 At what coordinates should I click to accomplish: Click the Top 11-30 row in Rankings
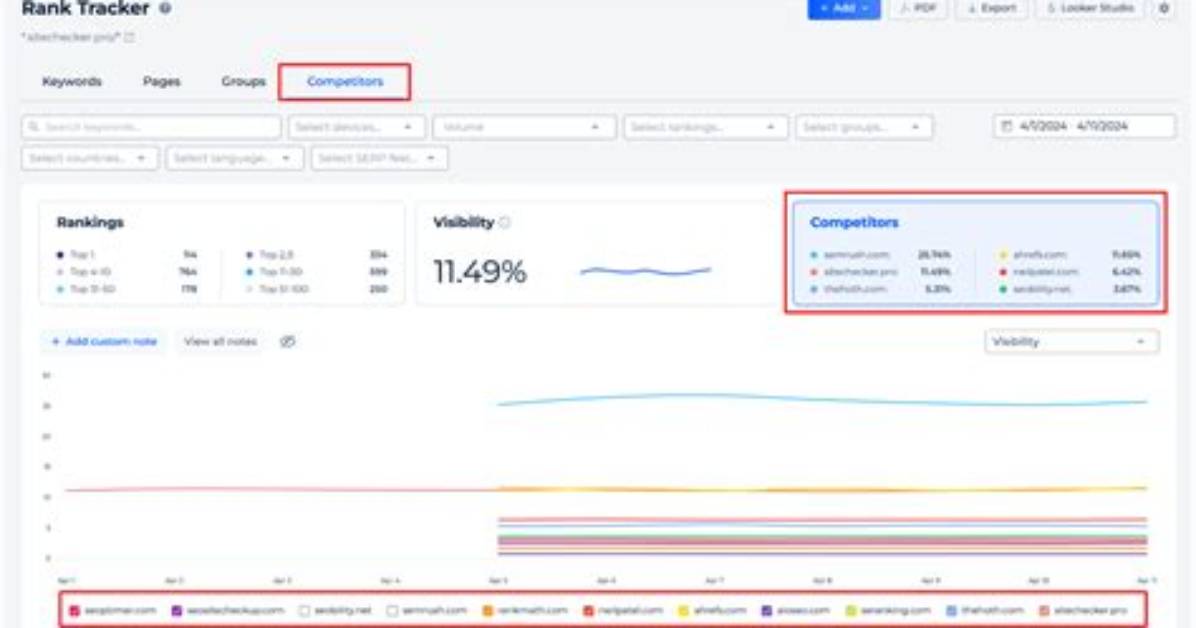click(x=317, y=272)
